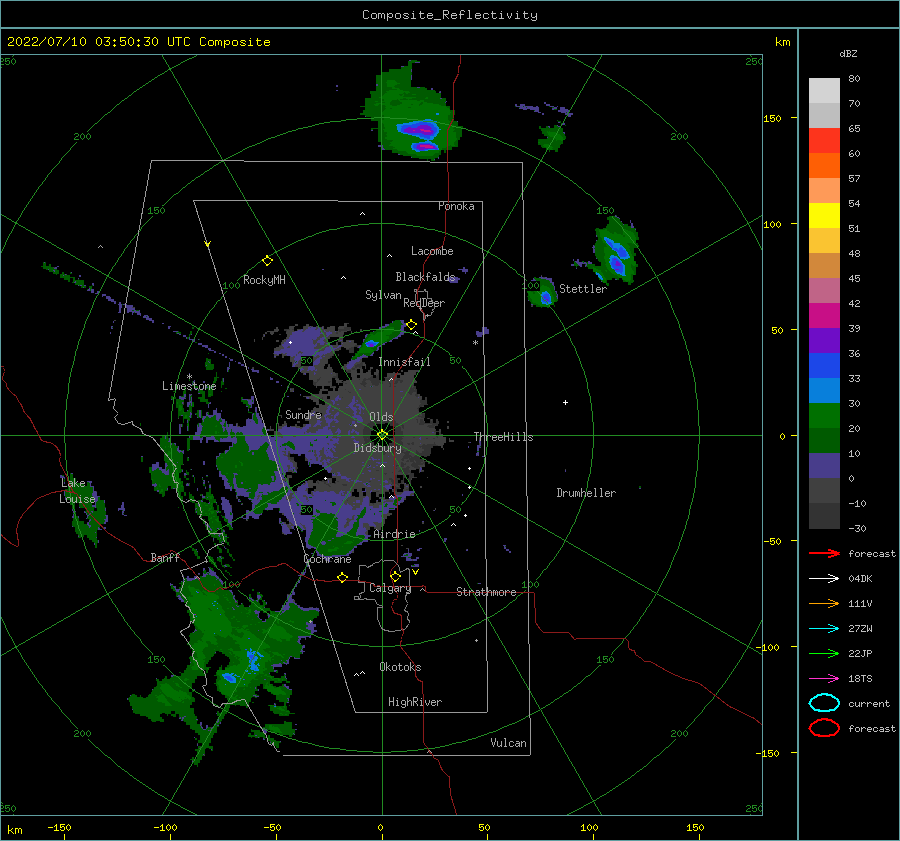900x841 pixels.
Task: Click the yellow diamond marker south of RedDeer
Action: [412, 325]
